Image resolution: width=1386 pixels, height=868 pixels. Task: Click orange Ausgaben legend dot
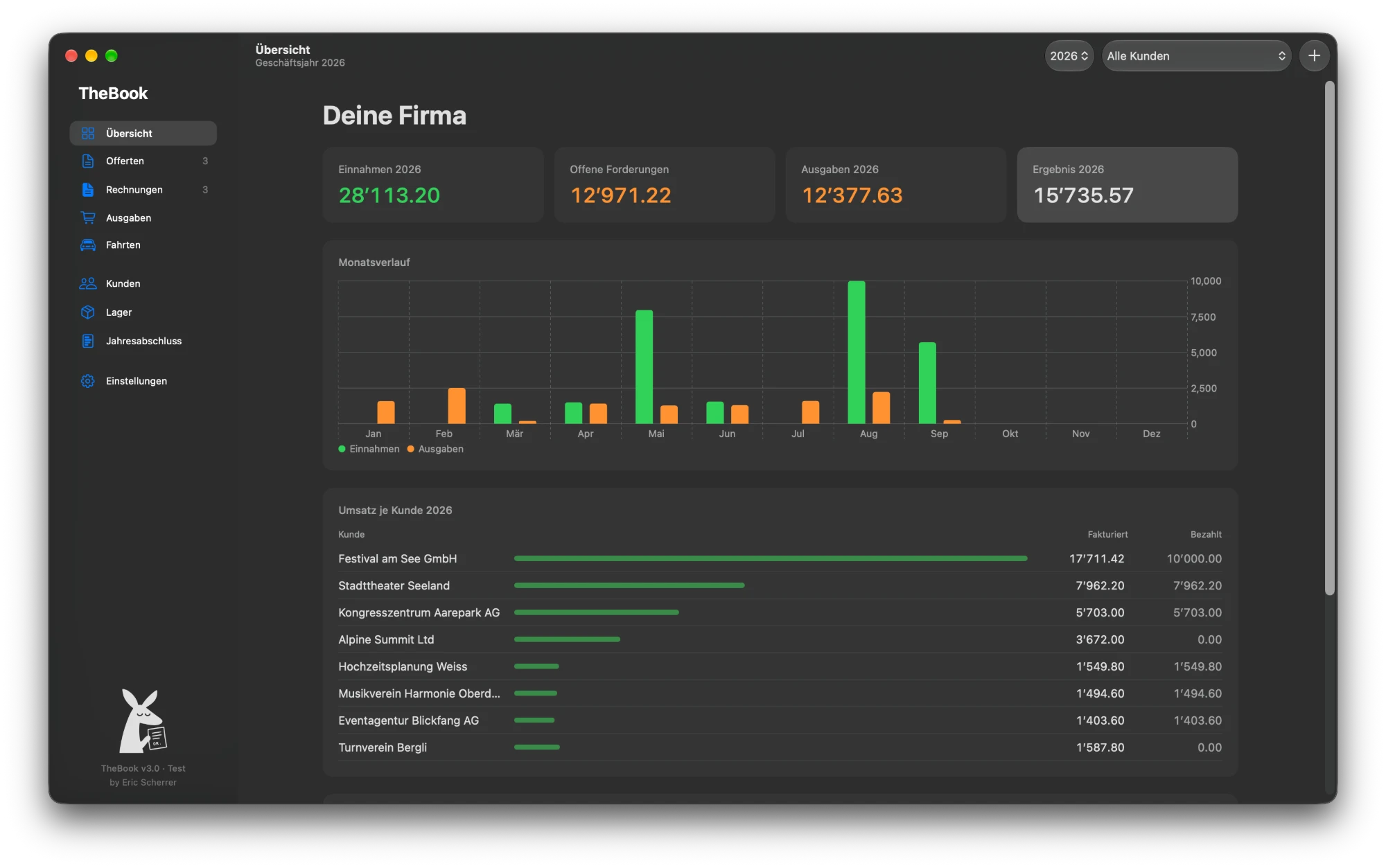[x=410, y=449]
